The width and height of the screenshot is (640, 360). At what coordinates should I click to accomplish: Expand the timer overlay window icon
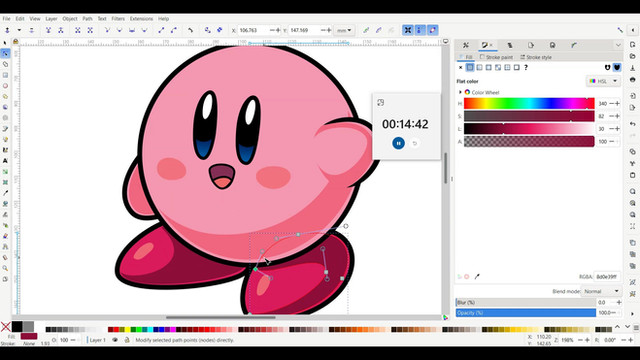pos(380,102)
